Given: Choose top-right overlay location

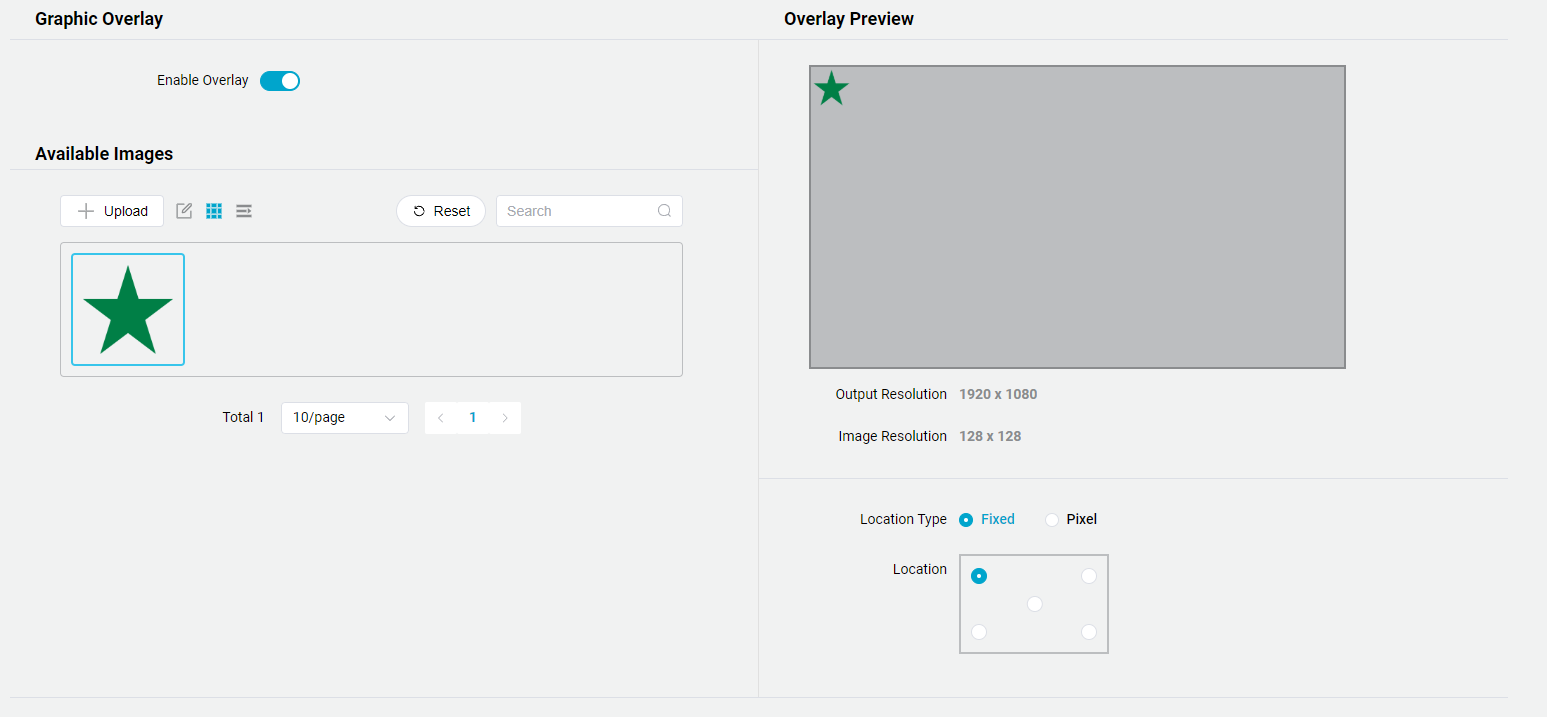Looking at the screenshot, I should pos(1089,576).
